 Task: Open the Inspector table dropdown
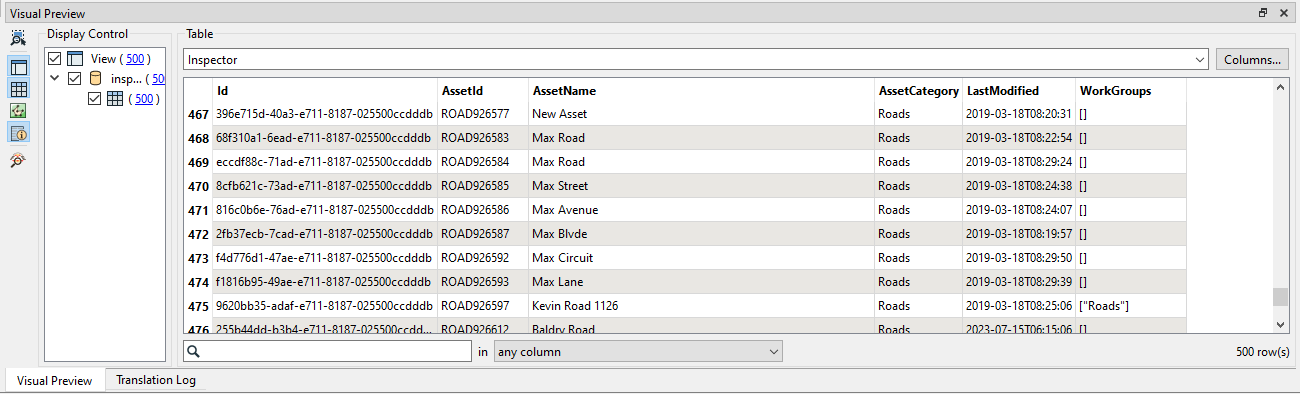1200,60
